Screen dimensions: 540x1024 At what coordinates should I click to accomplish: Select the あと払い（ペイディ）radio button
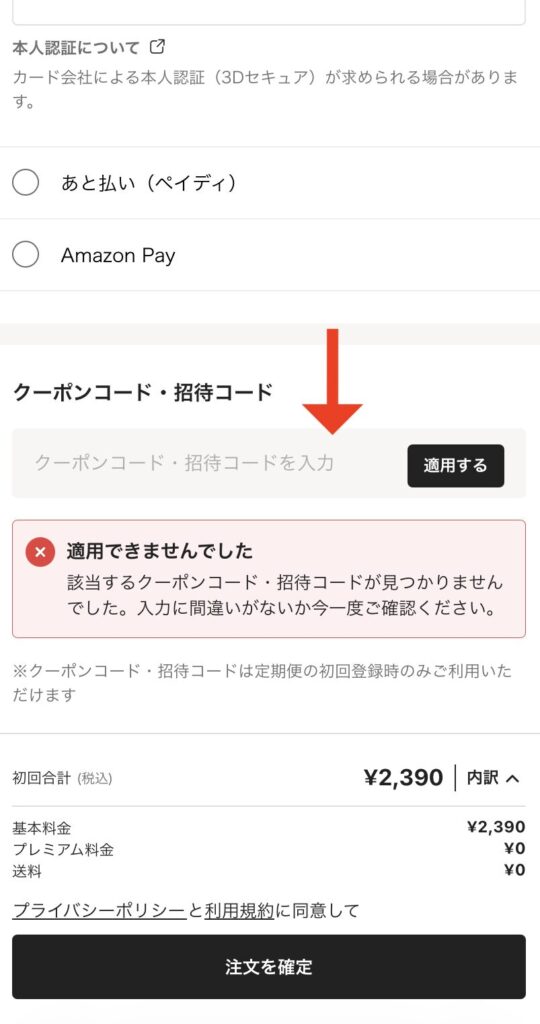tap(25, 183)
